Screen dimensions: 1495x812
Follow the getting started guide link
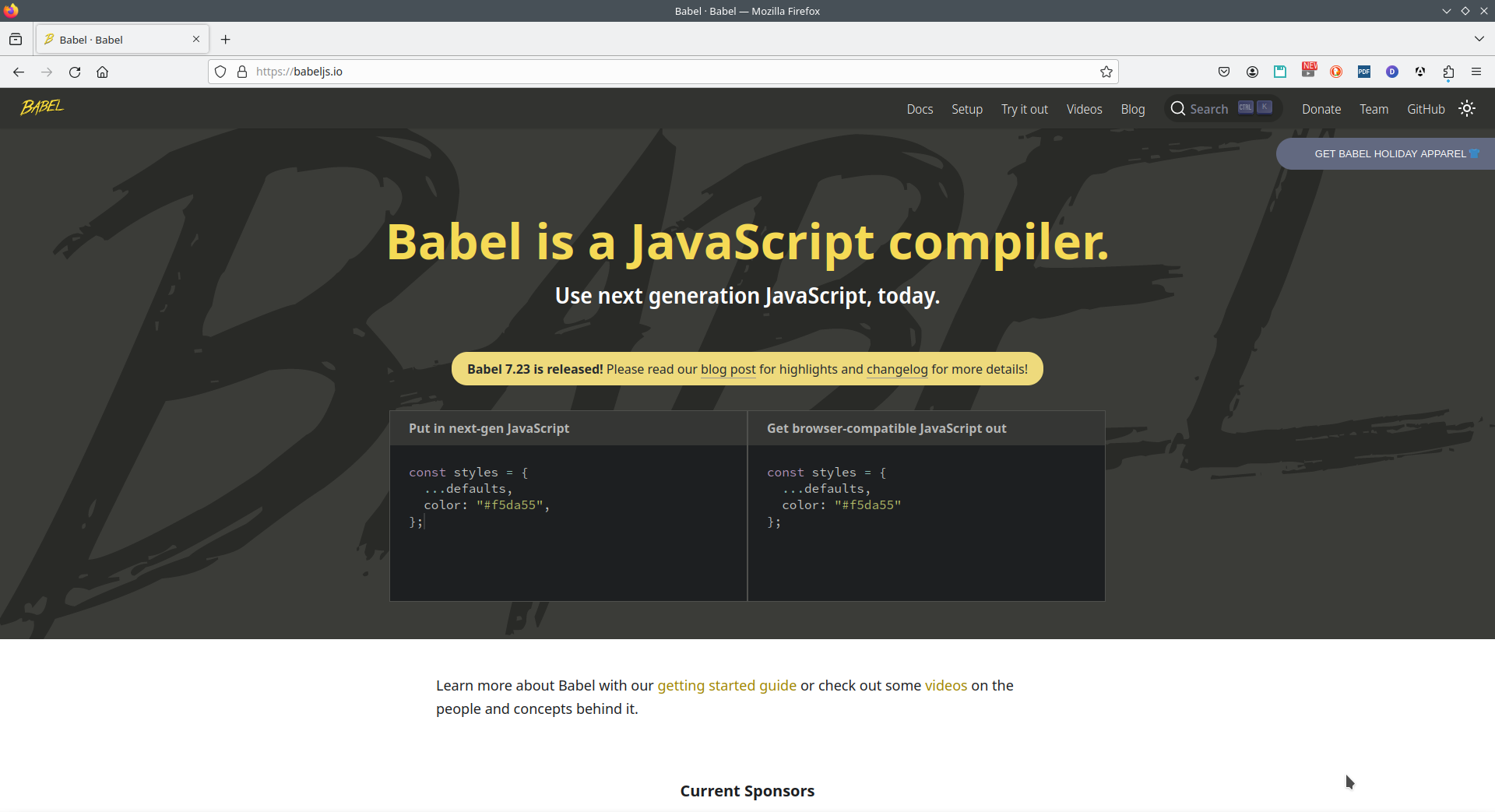coord(726,685)
